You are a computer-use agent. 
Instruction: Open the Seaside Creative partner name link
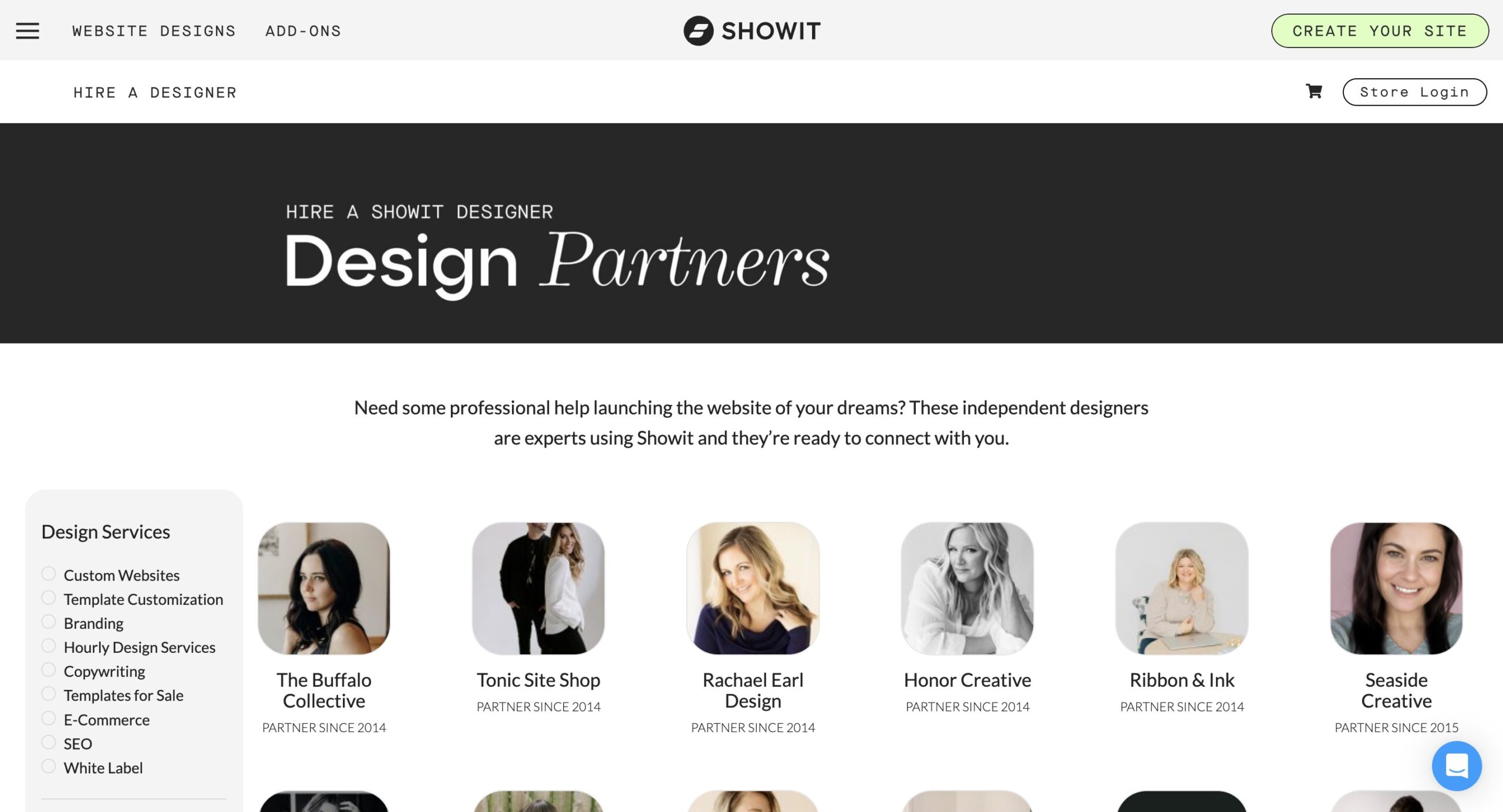pyautogui.click(x=1396, y=690)
